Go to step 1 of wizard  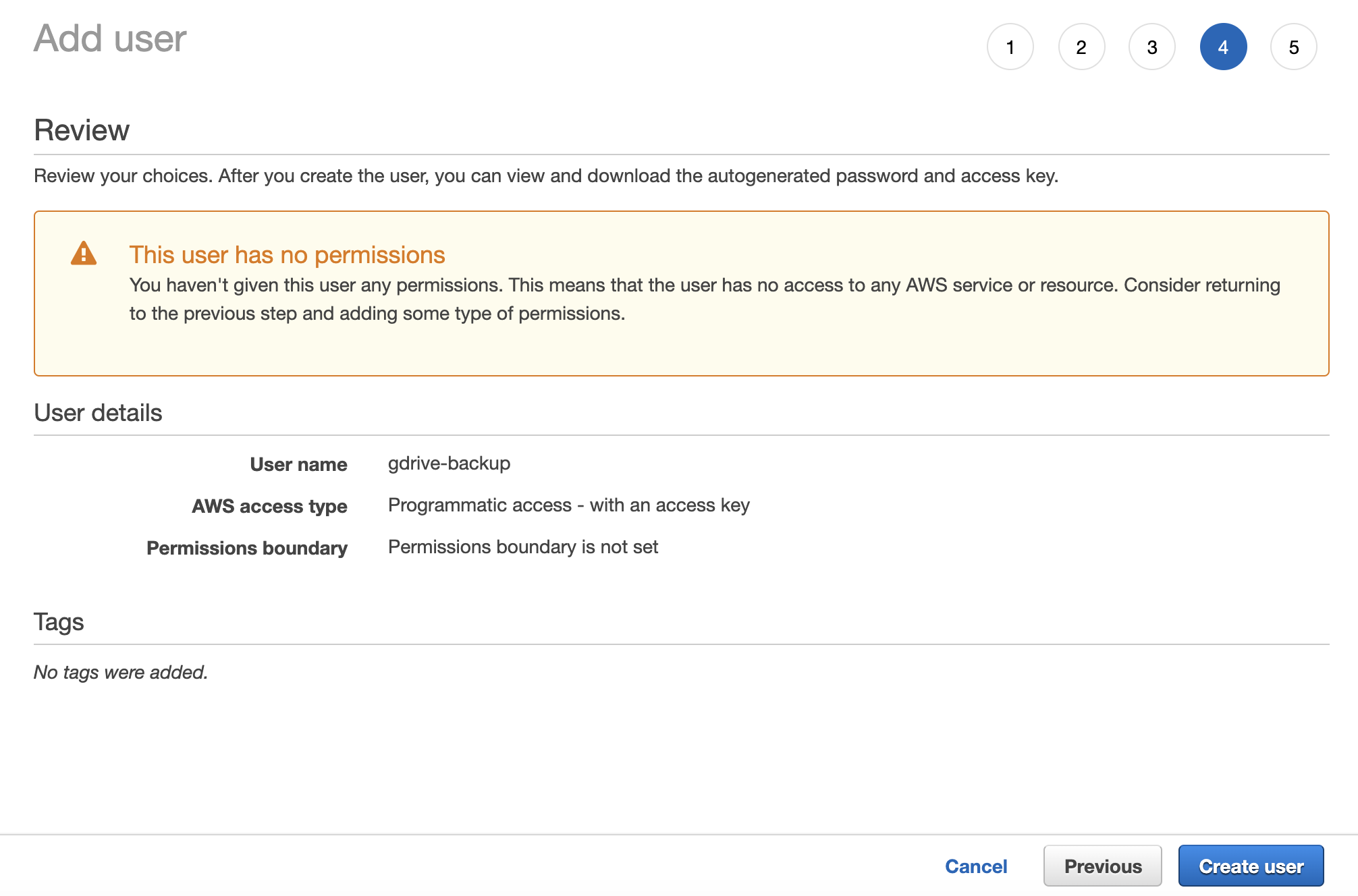coord(1010,47)
